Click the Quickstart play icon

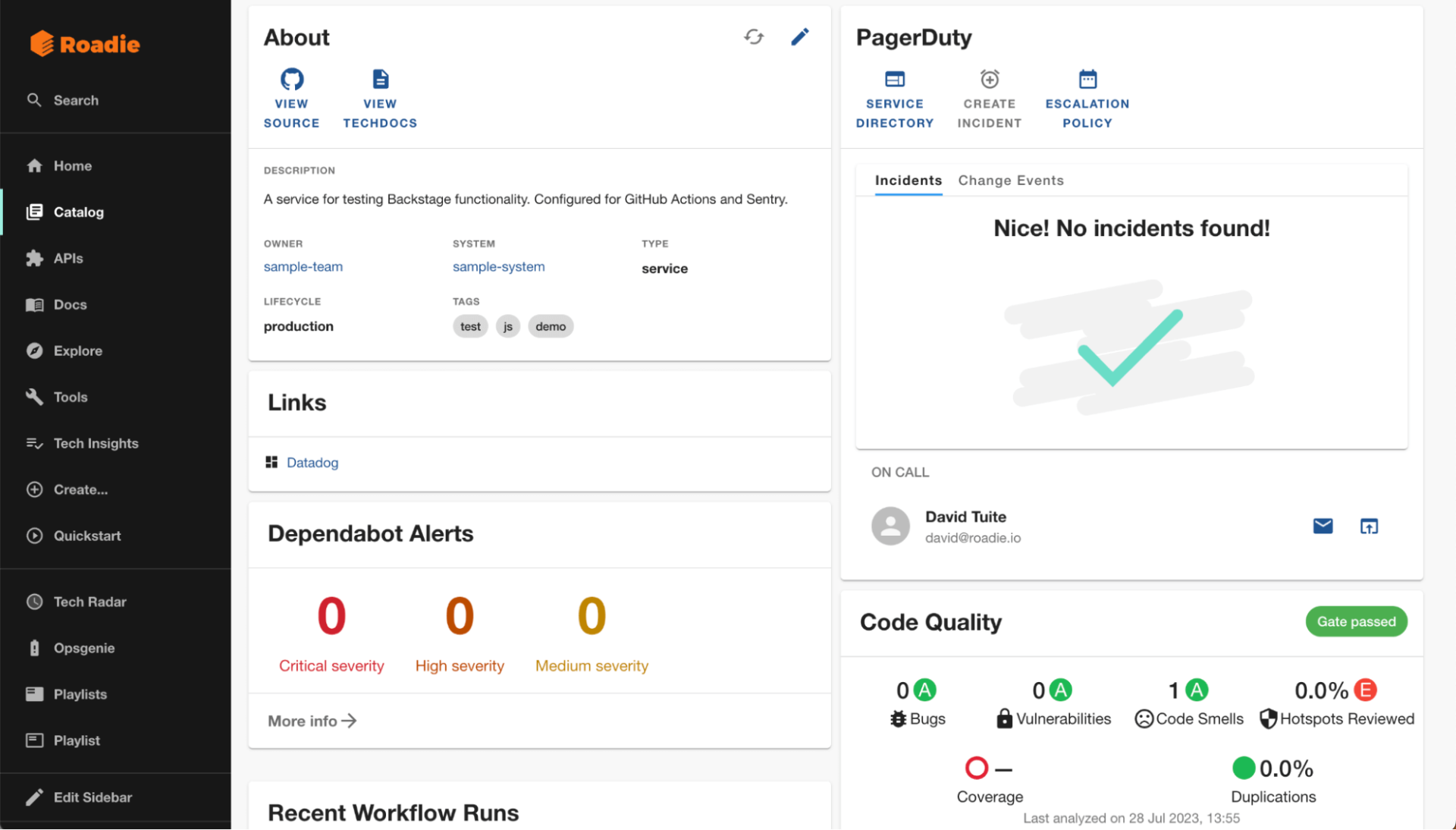pos(34,536)
